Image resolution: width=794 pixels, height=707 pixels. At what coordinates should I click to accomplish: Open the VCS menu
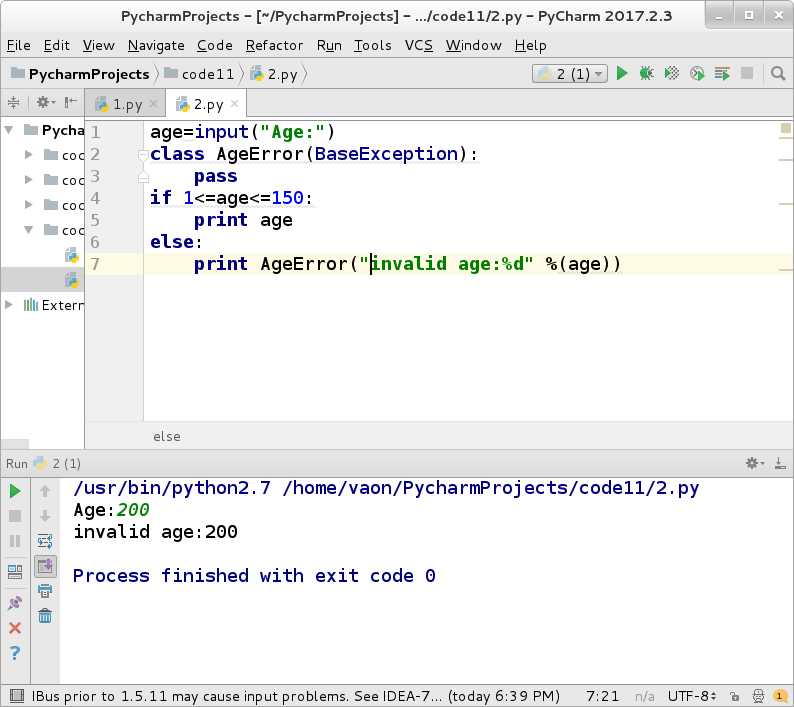coord(419,46)
